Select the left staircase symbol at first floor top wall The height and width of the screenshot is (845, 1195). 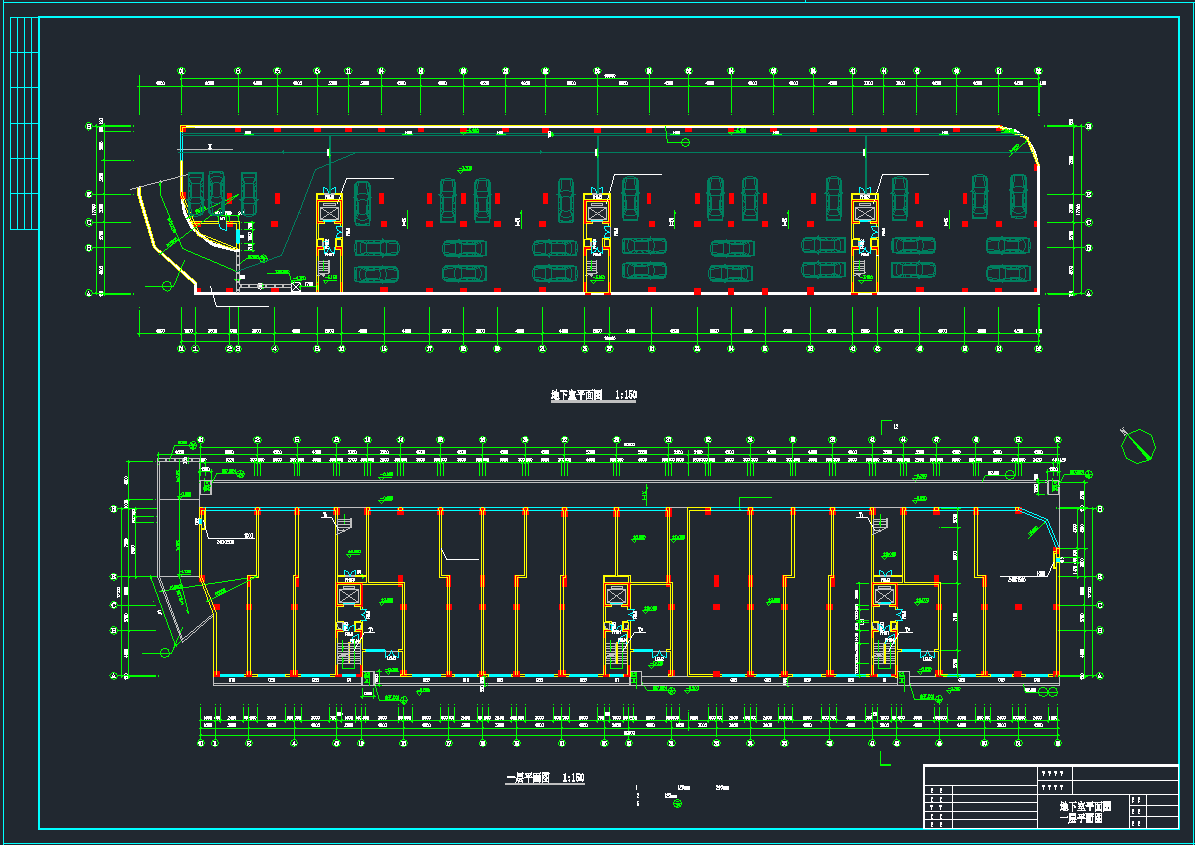344,523
